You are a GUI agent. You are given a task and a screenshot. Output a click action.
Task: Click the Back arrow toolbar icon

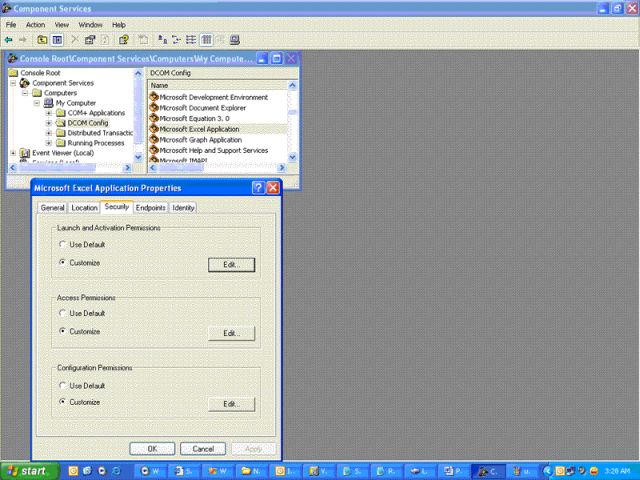[9, 40]
